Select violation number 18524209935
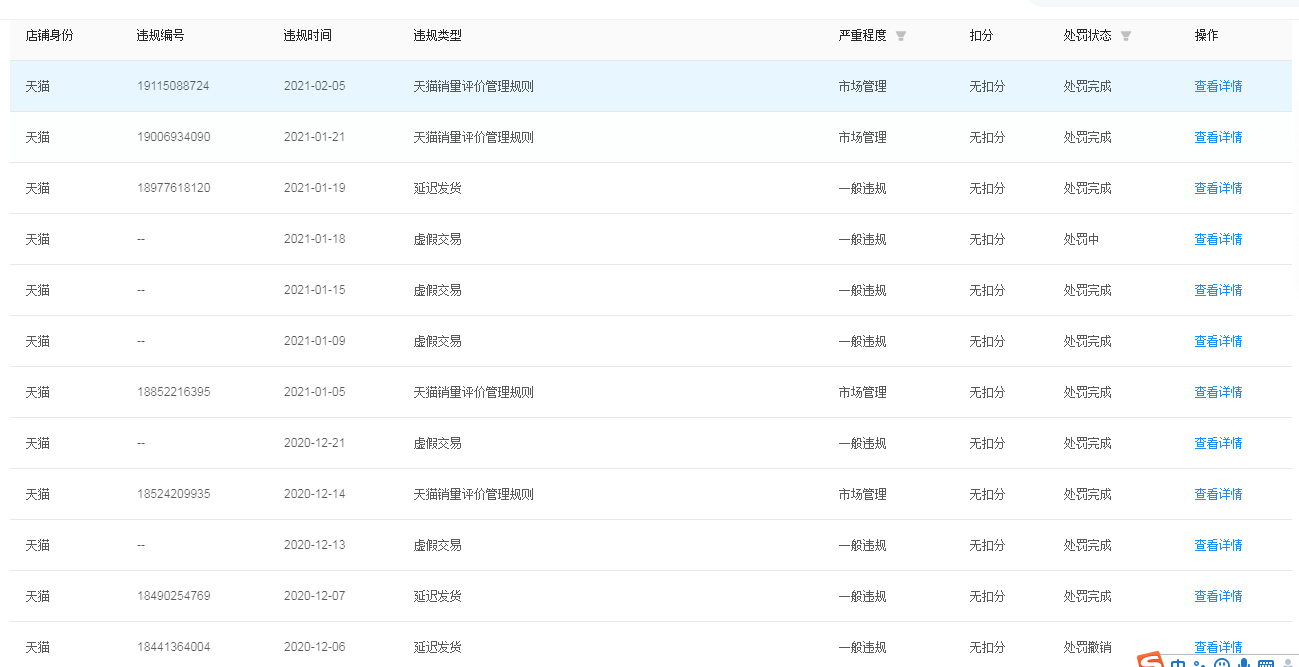The height and width of the screenshot is (667, 1299). (x=173, y=494)
